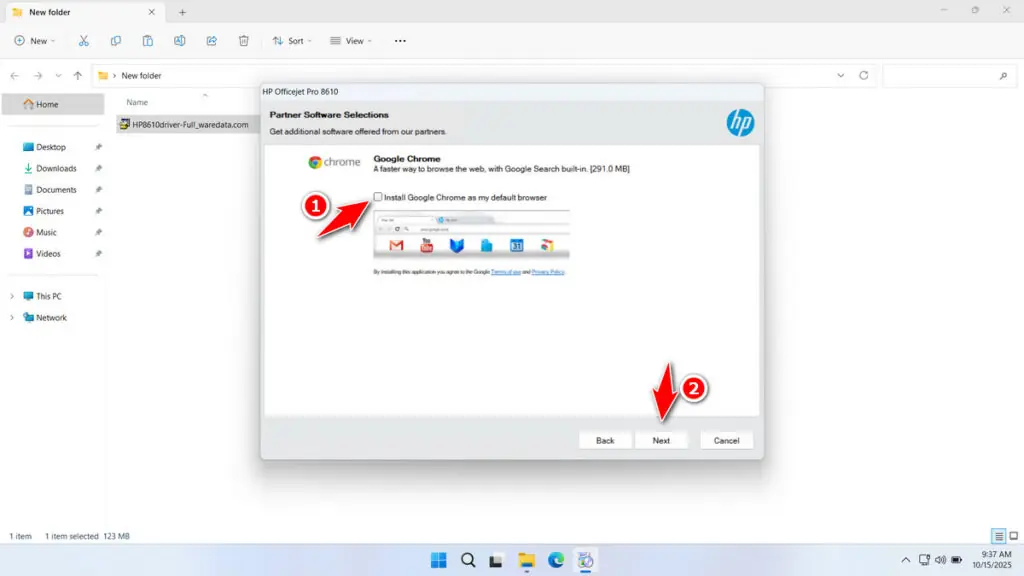Viewport: 1024px width, 576px height.
Task: Click the YouTube icon in the browser preview
Action: coord(427,245)
